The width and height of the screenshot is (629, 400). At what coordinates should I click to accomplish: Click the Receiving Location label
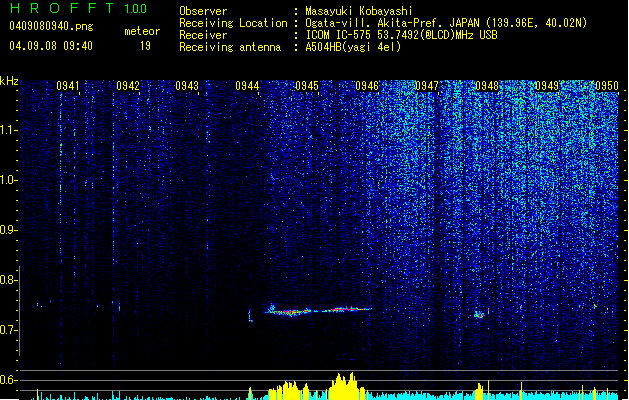tap(233, 24)
